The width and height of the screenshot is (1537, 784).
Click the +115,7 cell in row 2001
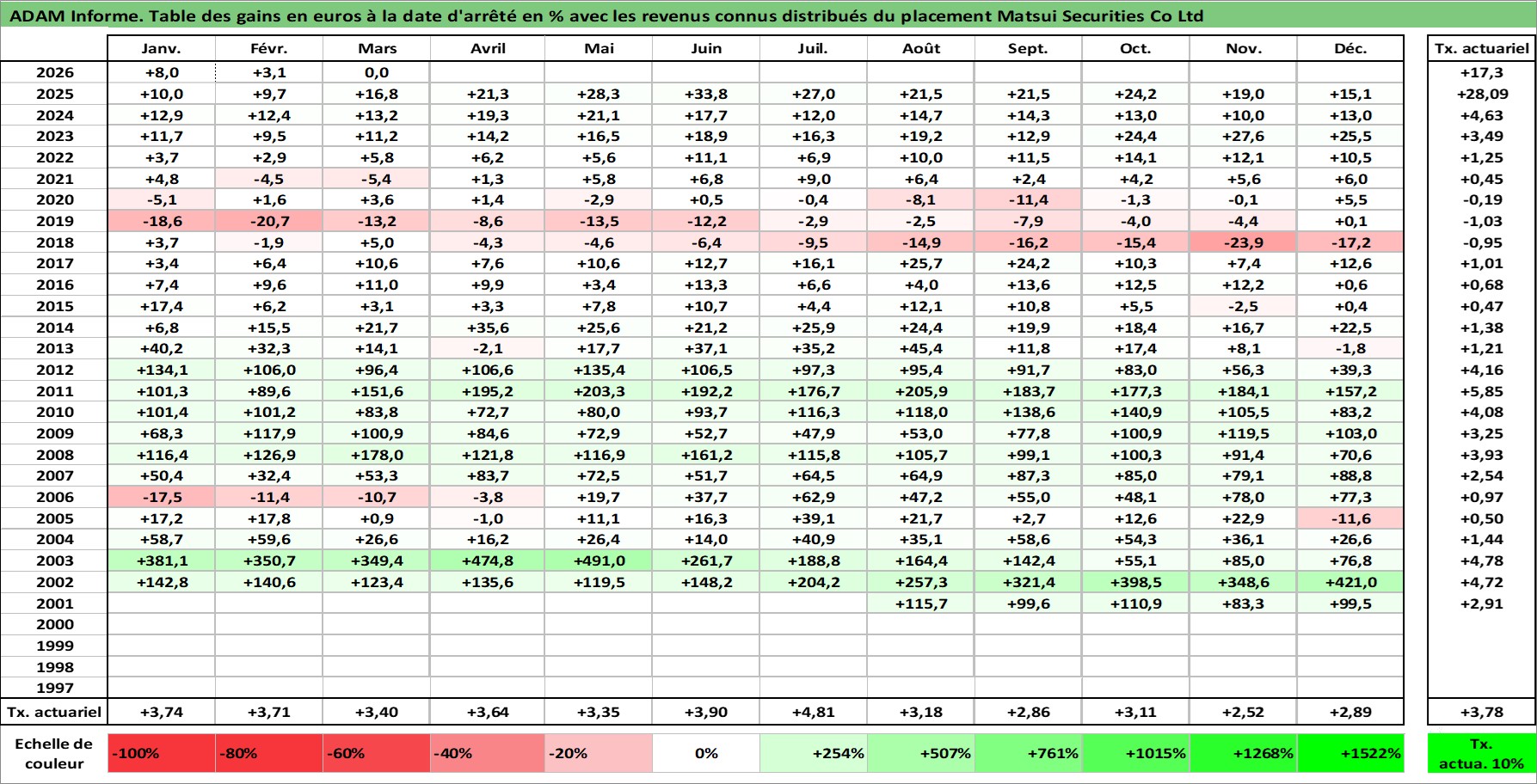(x=920, y=603)
